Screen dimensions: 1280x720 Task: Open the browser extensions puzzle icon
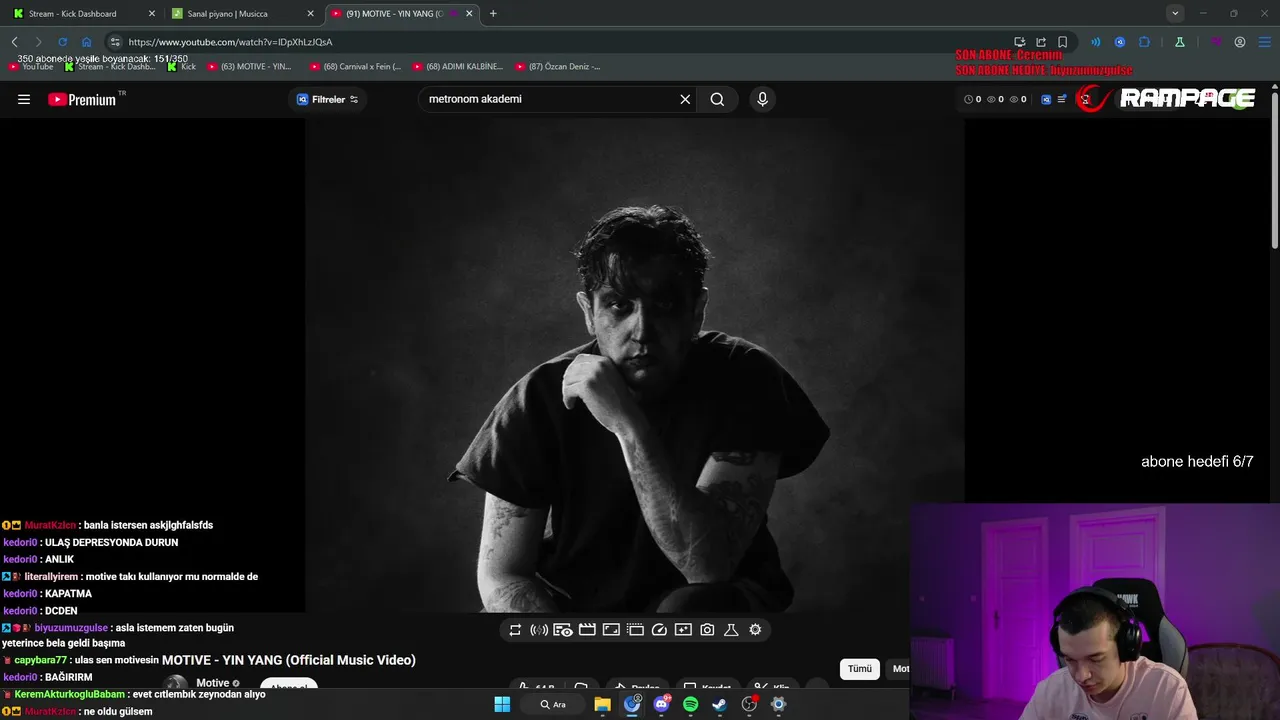point(1145,42)
